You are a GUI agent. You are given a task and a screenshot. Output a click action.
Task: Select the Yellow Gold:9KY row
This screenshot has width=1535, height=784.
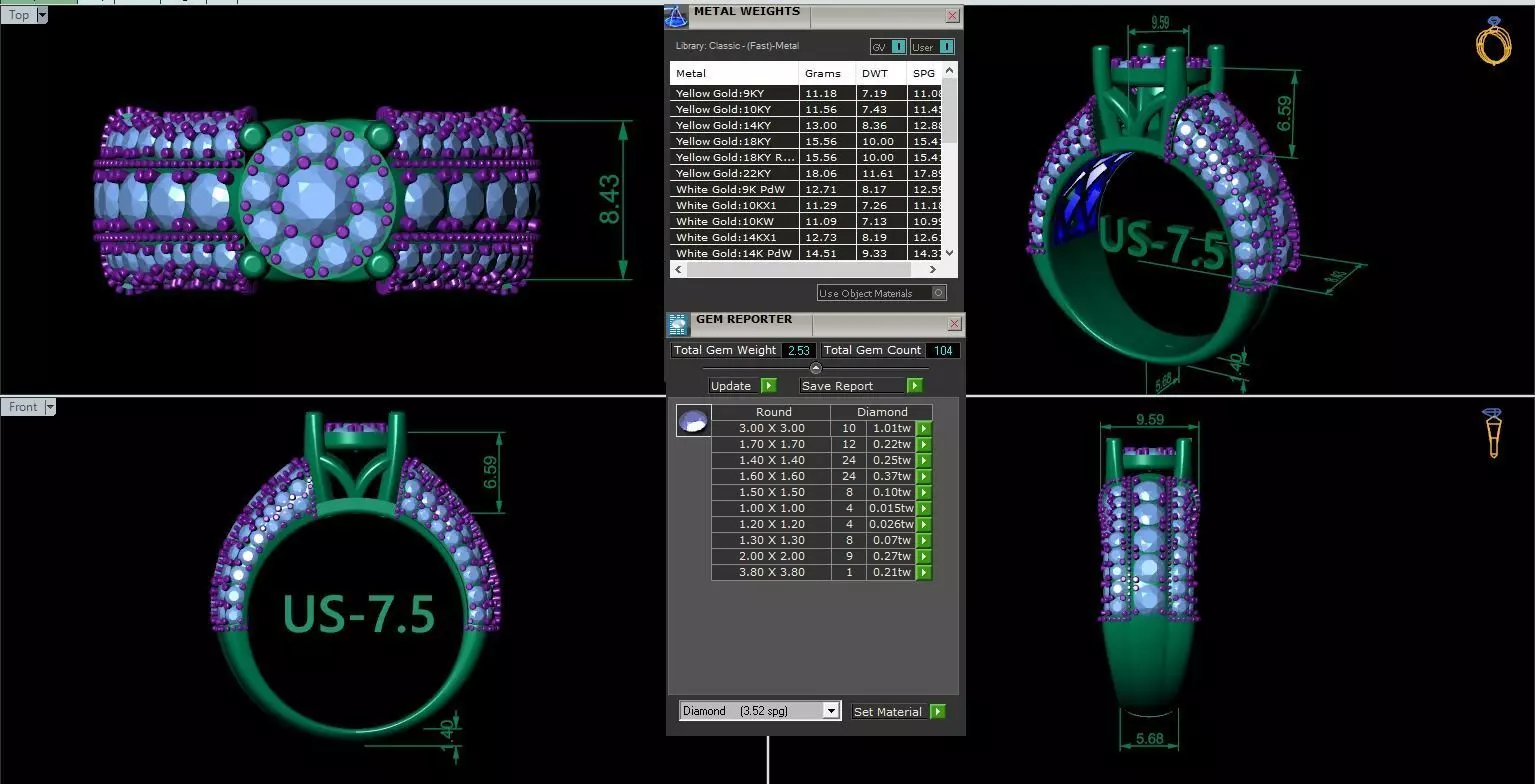pos(807,93)
